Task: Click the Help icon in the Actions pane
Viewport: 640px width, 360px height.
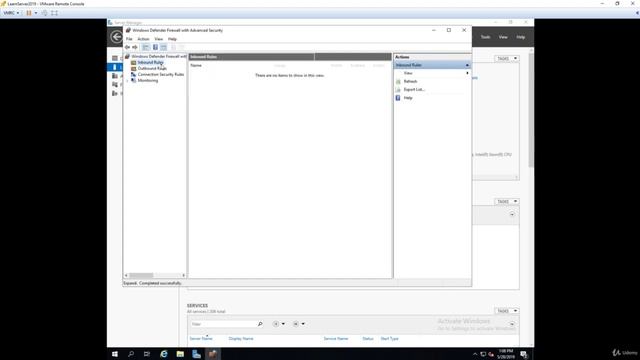Action: click(398, 98)
